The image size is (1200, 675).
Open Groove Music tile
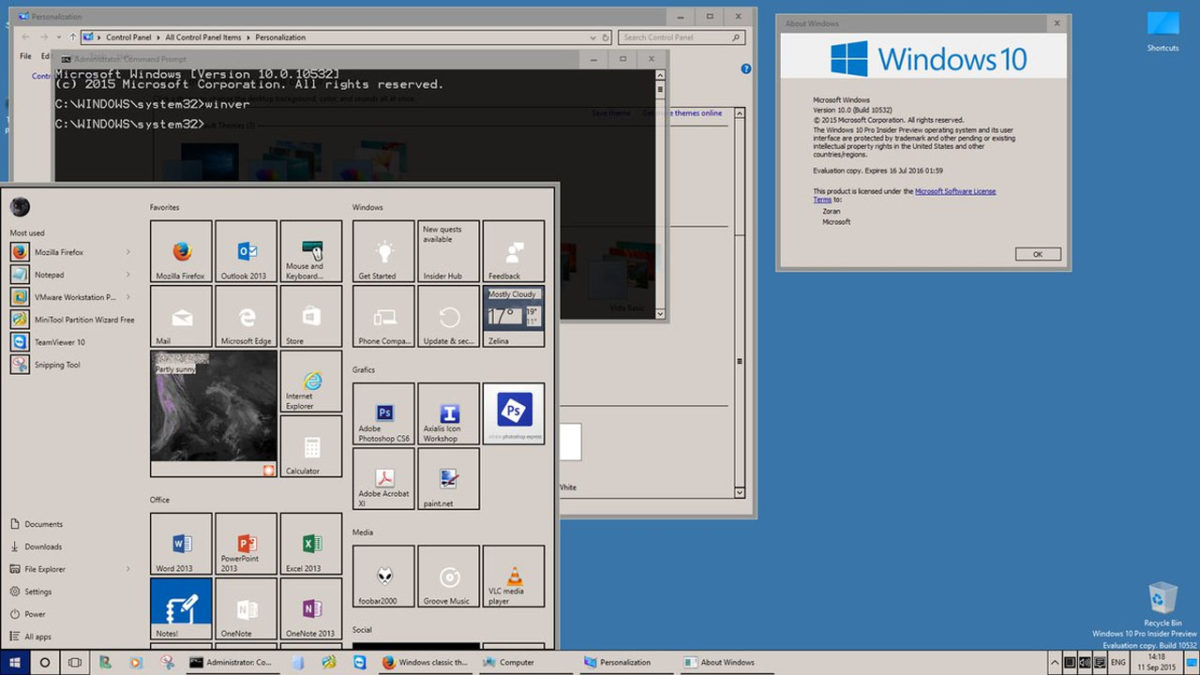coord(448,577)
